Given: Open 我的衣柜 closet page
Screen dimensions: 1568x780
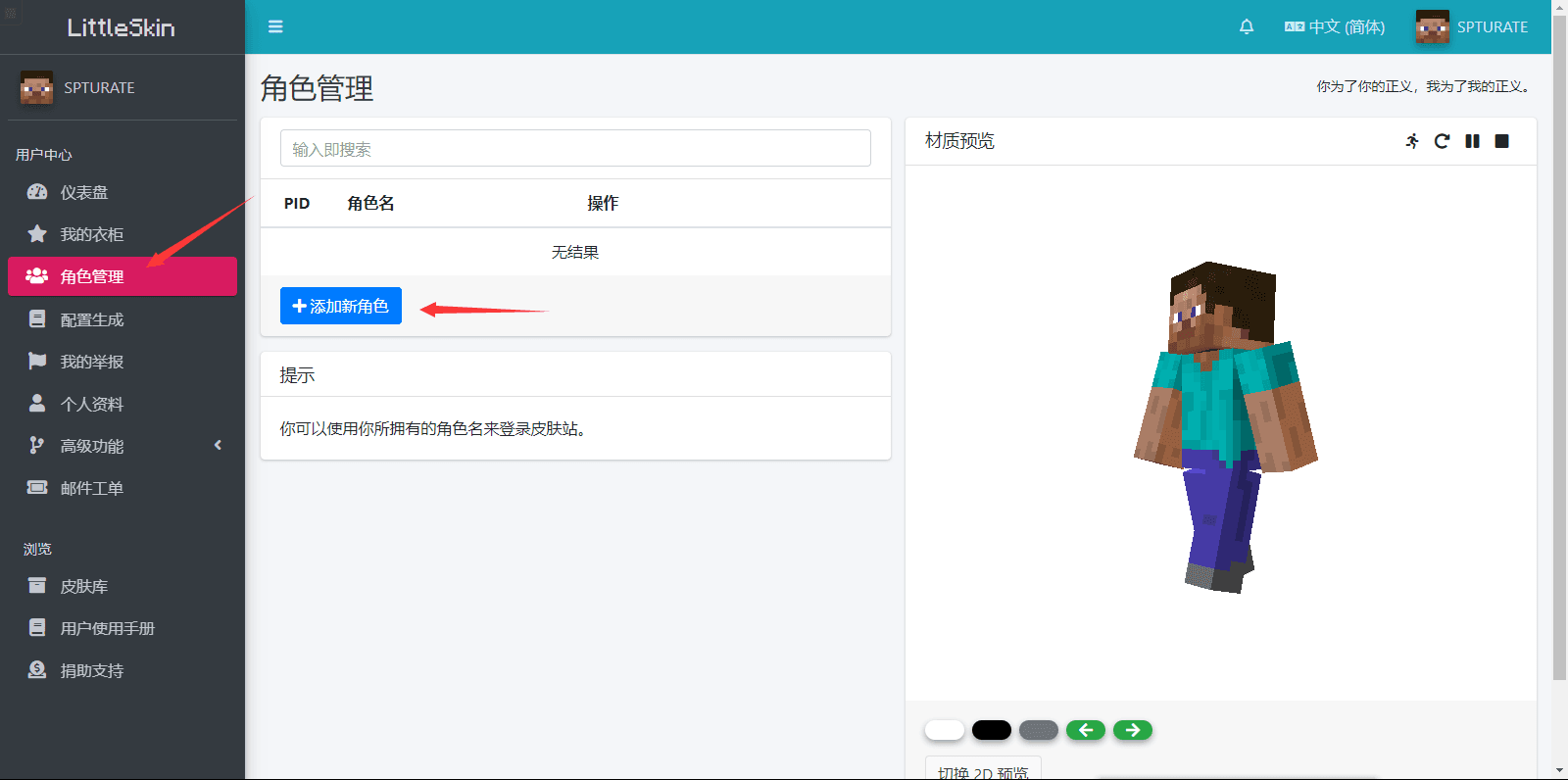Looking at the screenshot, I should (x=92, y=234).
